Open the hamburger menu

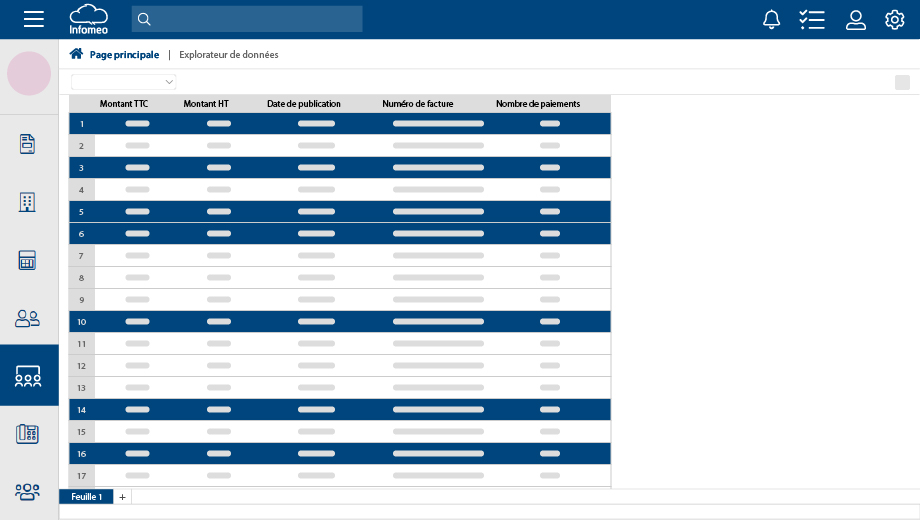(x=33, y=19)
